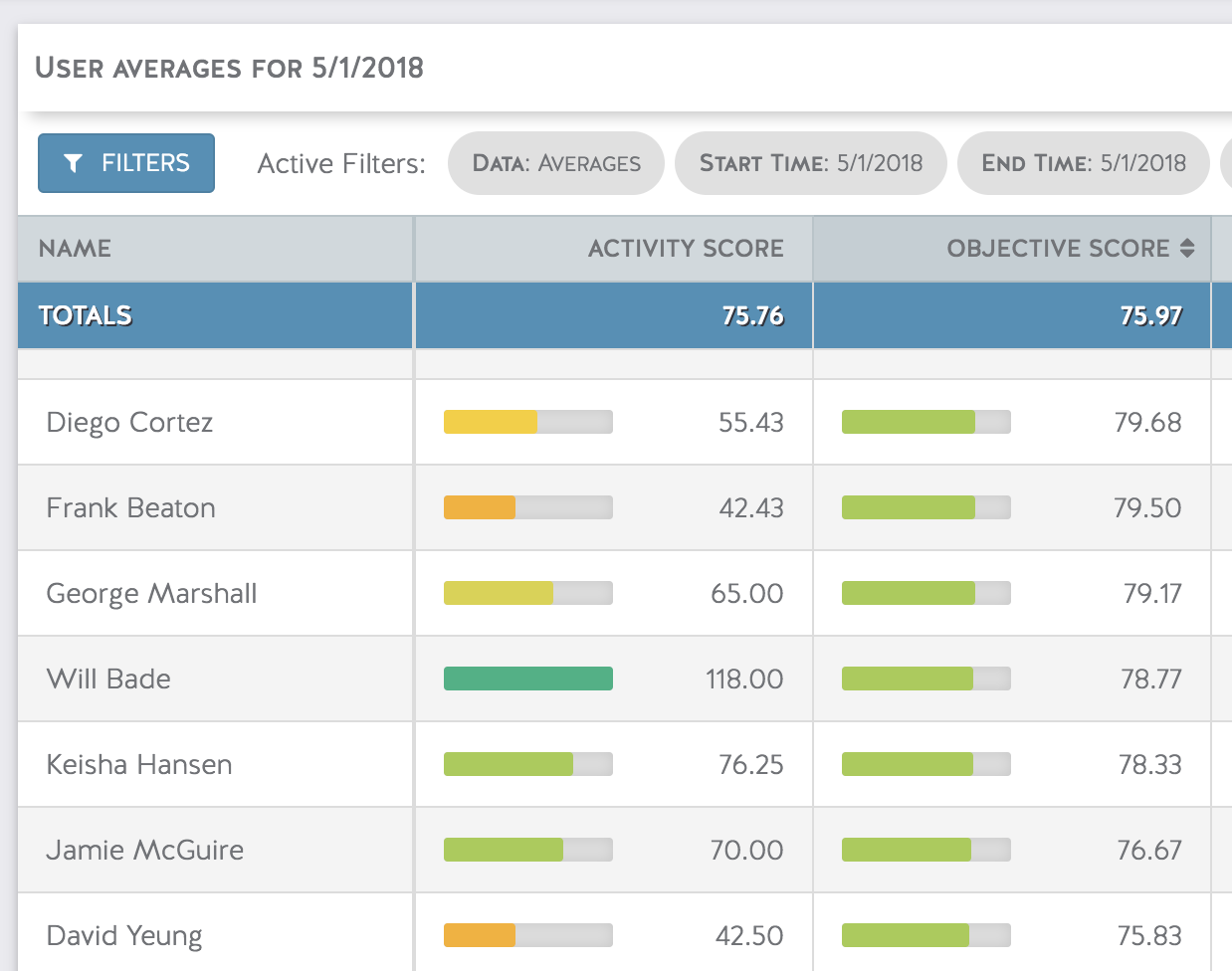1232x971 pixels.
Task: Click Diego Cortez's objective score bar
Action: click(x=926, y=422)
